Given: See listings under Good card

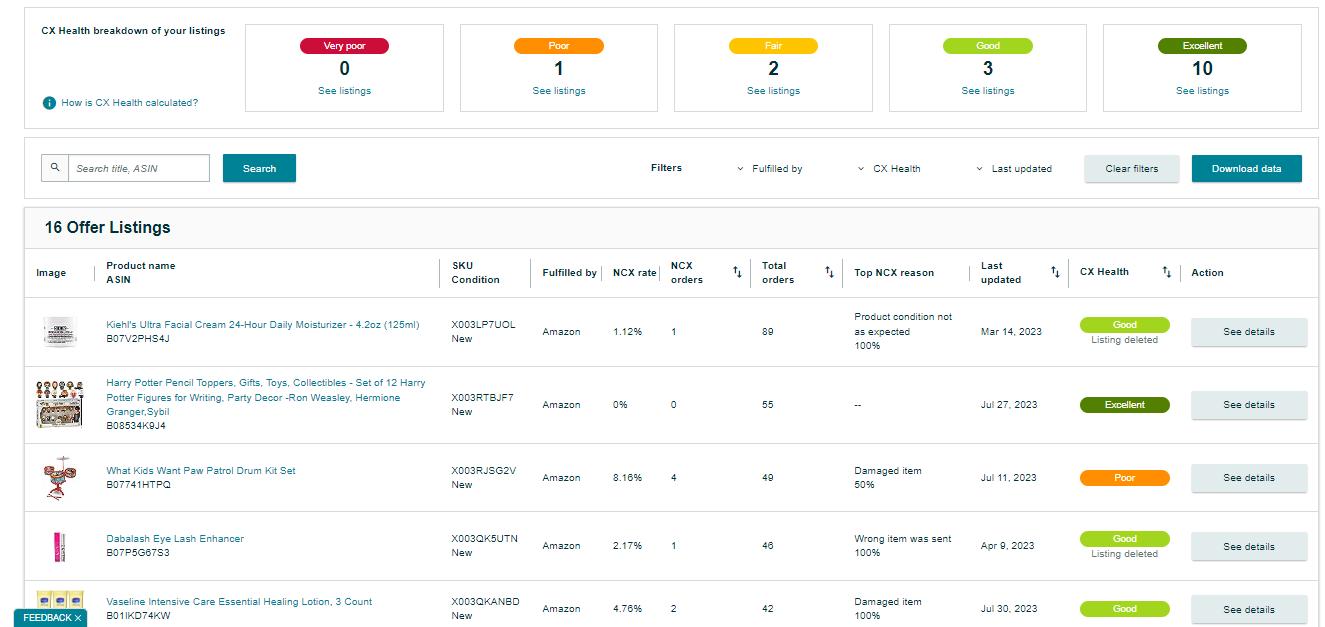Looking at the screenshot, I should [988, 91].
